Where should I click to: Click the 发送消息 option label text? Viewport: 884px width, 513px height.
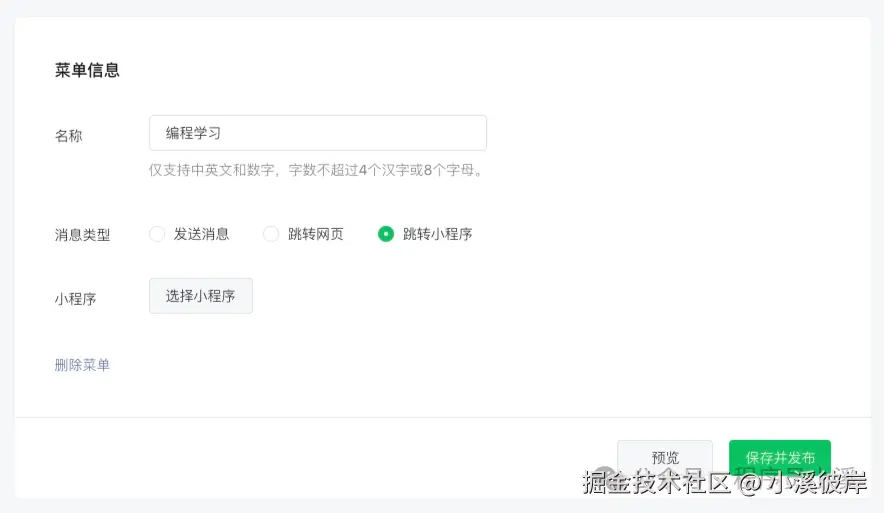pyautogui.click(x=201, y=234)
